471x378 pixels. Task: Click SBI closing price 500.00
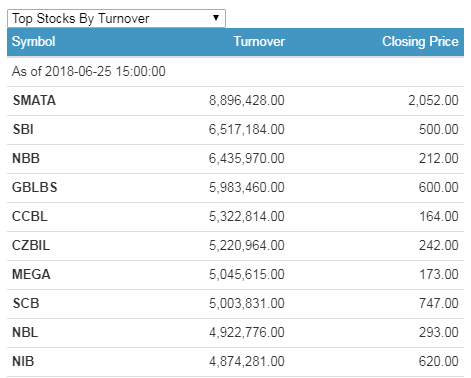439,129
